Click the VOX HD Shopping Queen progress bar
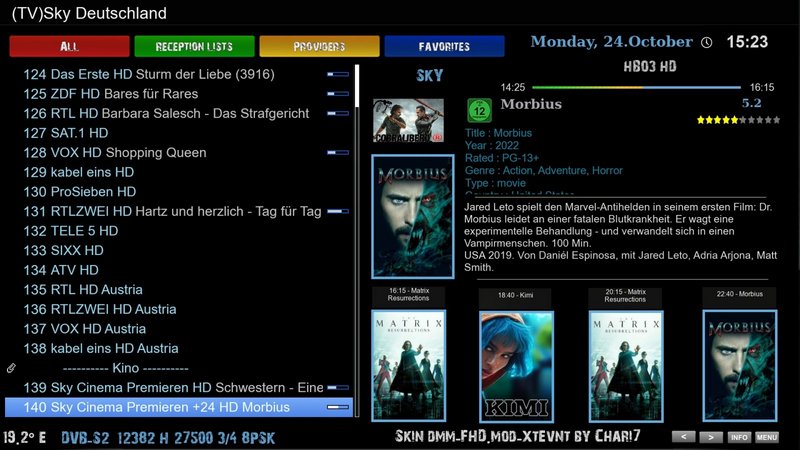Viewport: 800px width, 450px height. coord(338,153)
